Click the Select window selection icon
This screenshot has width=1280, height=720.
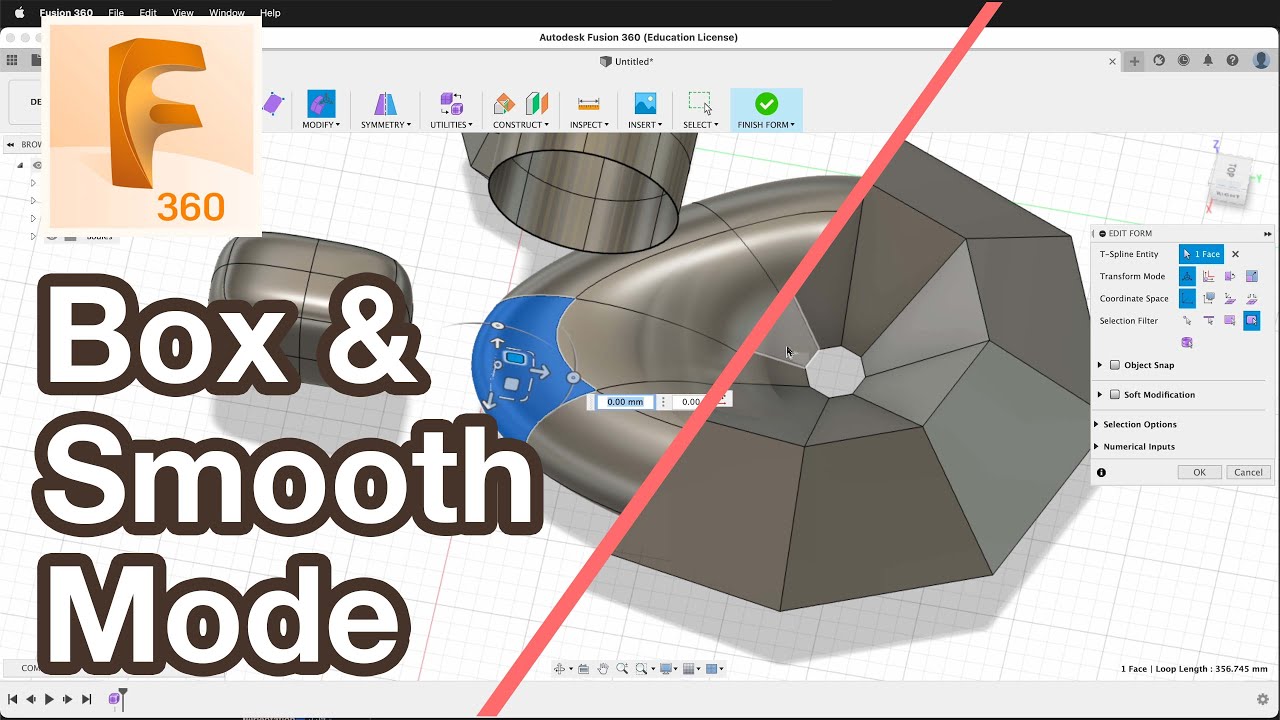[x=700, y=103]
